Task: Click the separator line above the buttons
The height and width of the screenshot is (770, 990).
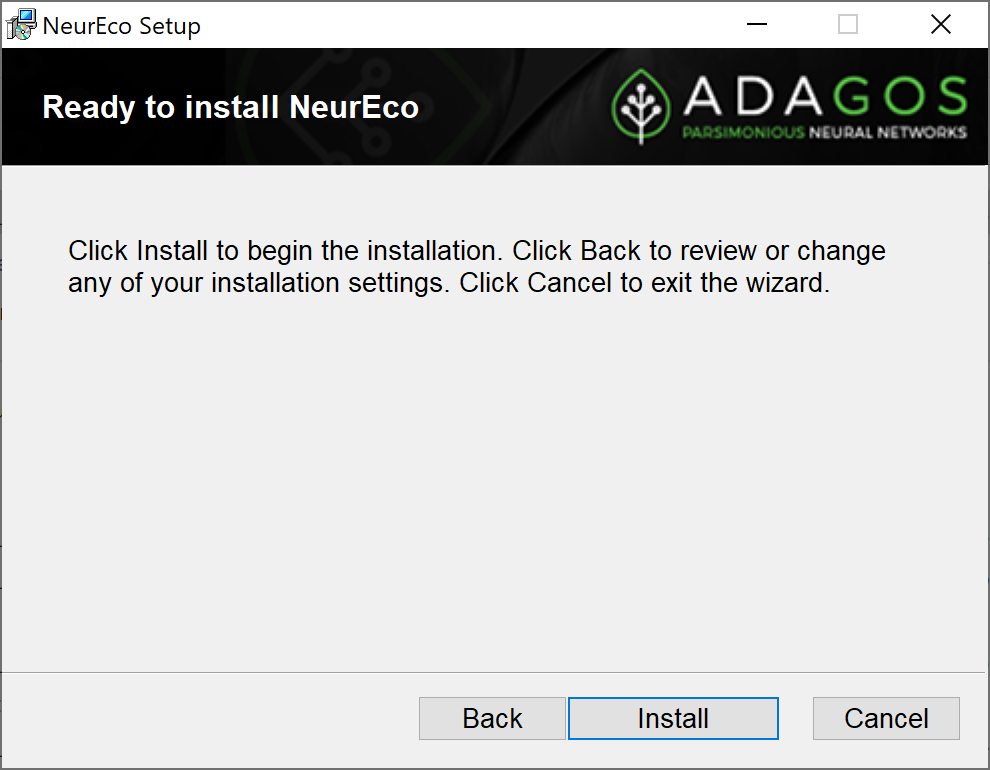Action: point(493,672)
